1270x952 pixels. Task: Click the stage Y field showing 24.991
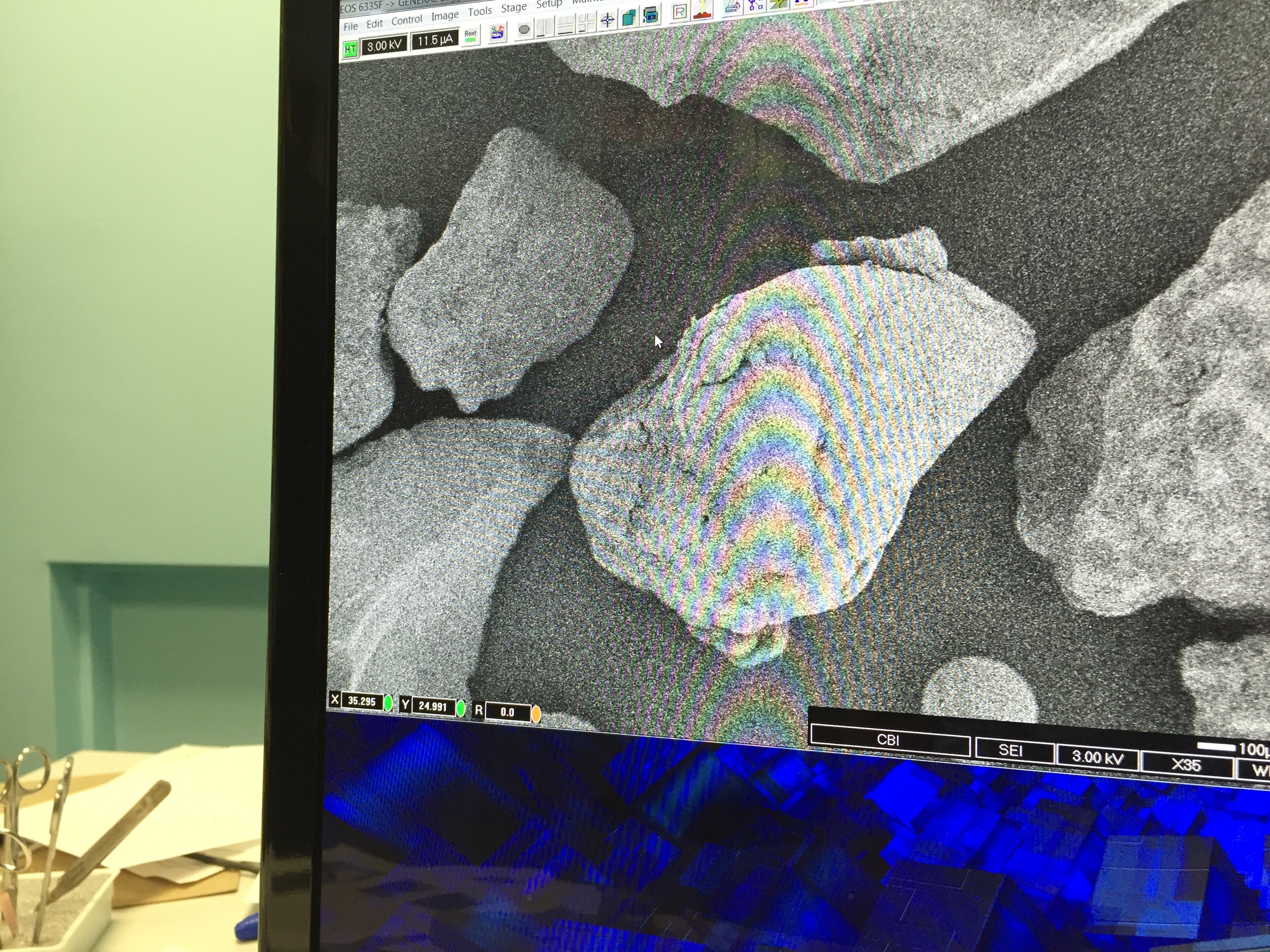(x=433, y=706)
